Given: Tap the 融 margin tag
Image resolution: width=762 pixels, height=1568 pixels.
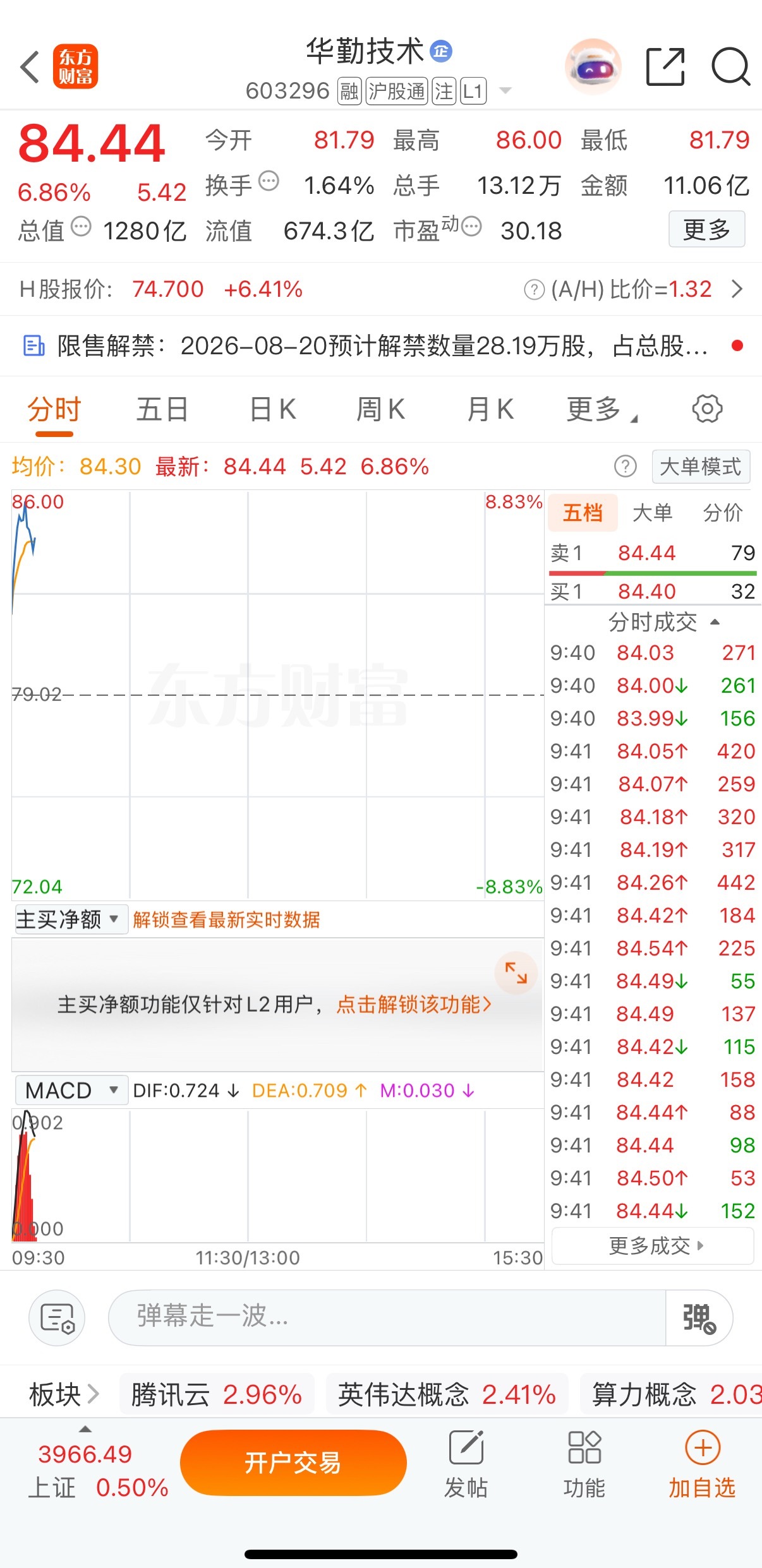Looking at the screenshot, I should tap(349, 92).
